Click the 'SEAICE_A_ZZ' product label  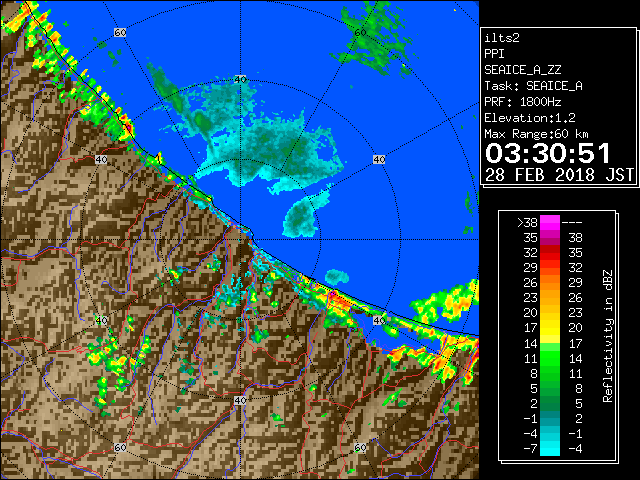click(522, 70)
